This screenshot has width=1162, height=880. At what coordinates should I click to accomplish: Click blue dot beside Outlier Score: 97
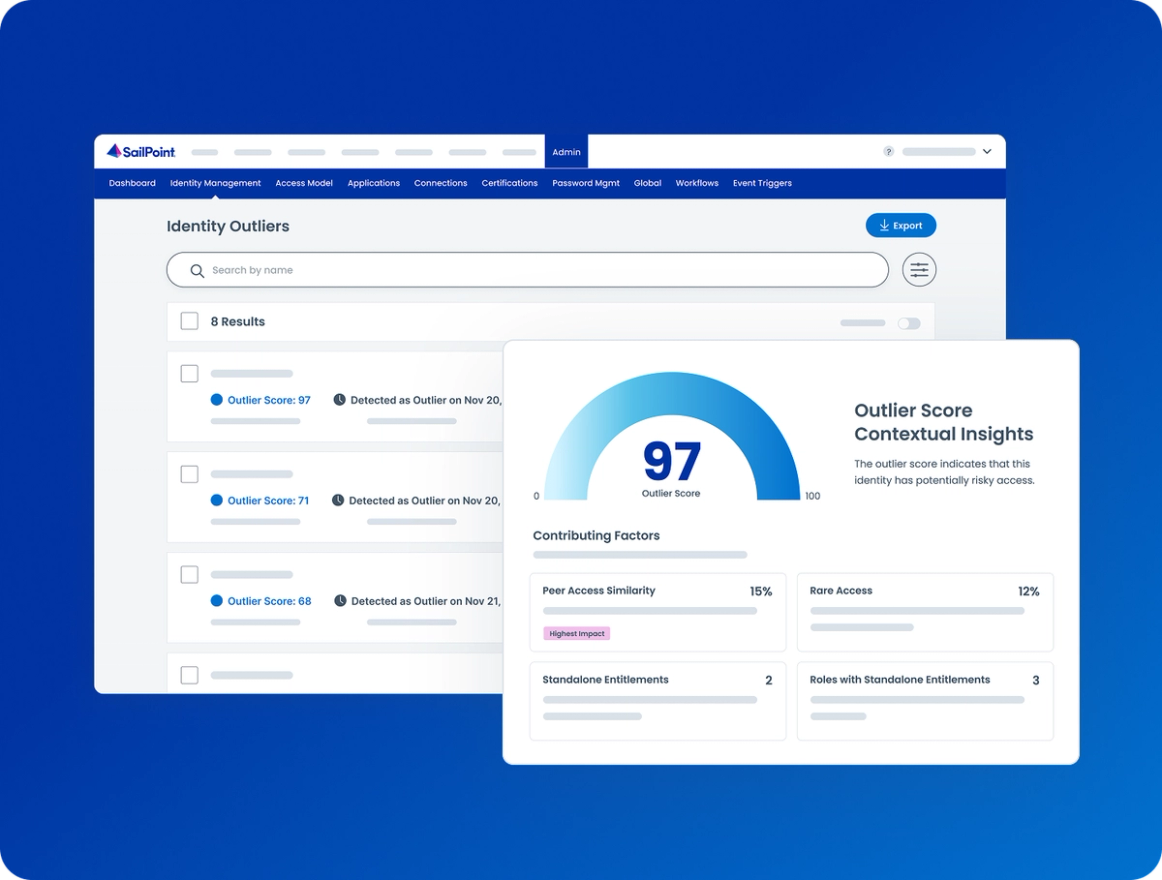216,400
